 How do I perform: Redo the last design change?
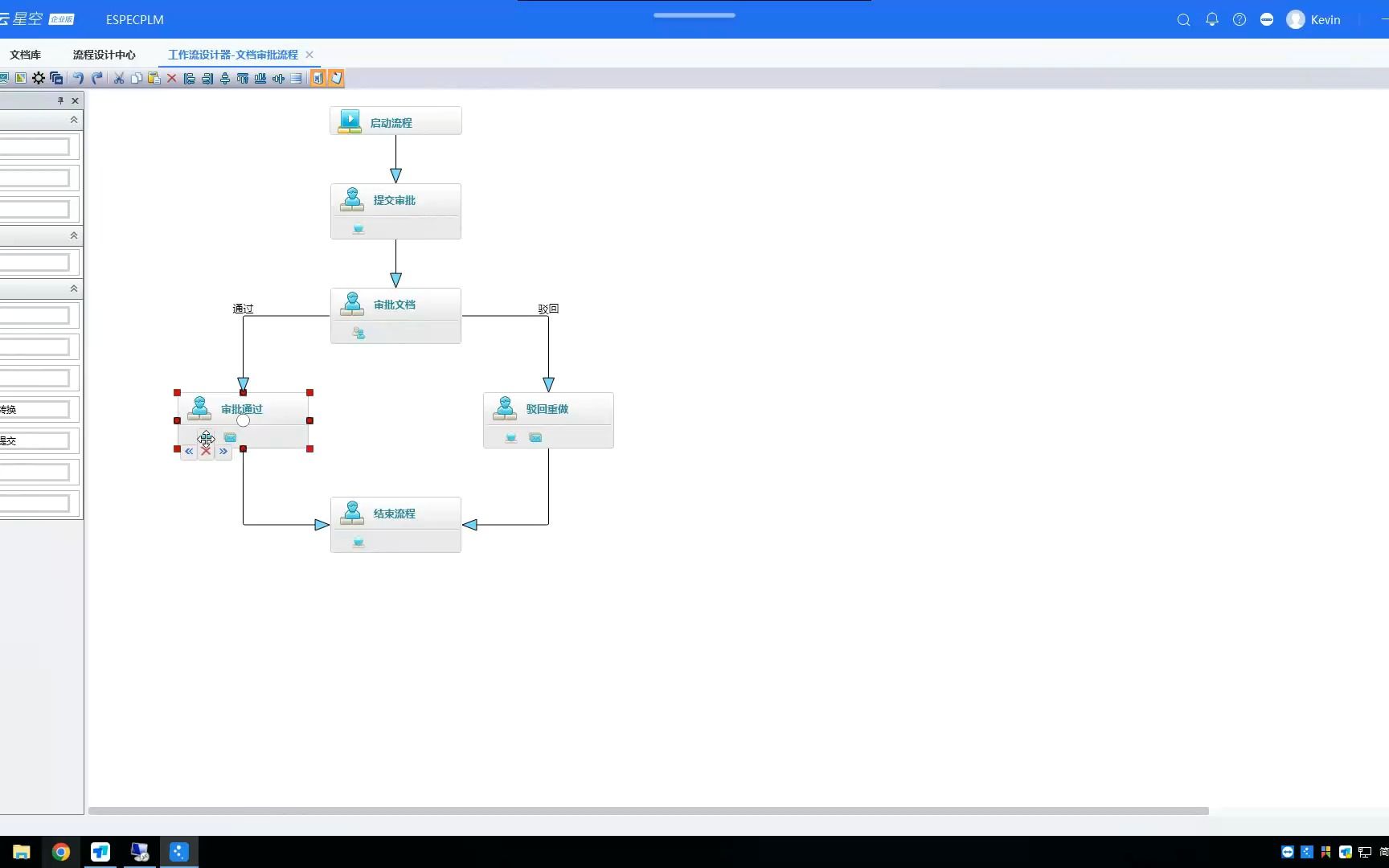(97, 78)
